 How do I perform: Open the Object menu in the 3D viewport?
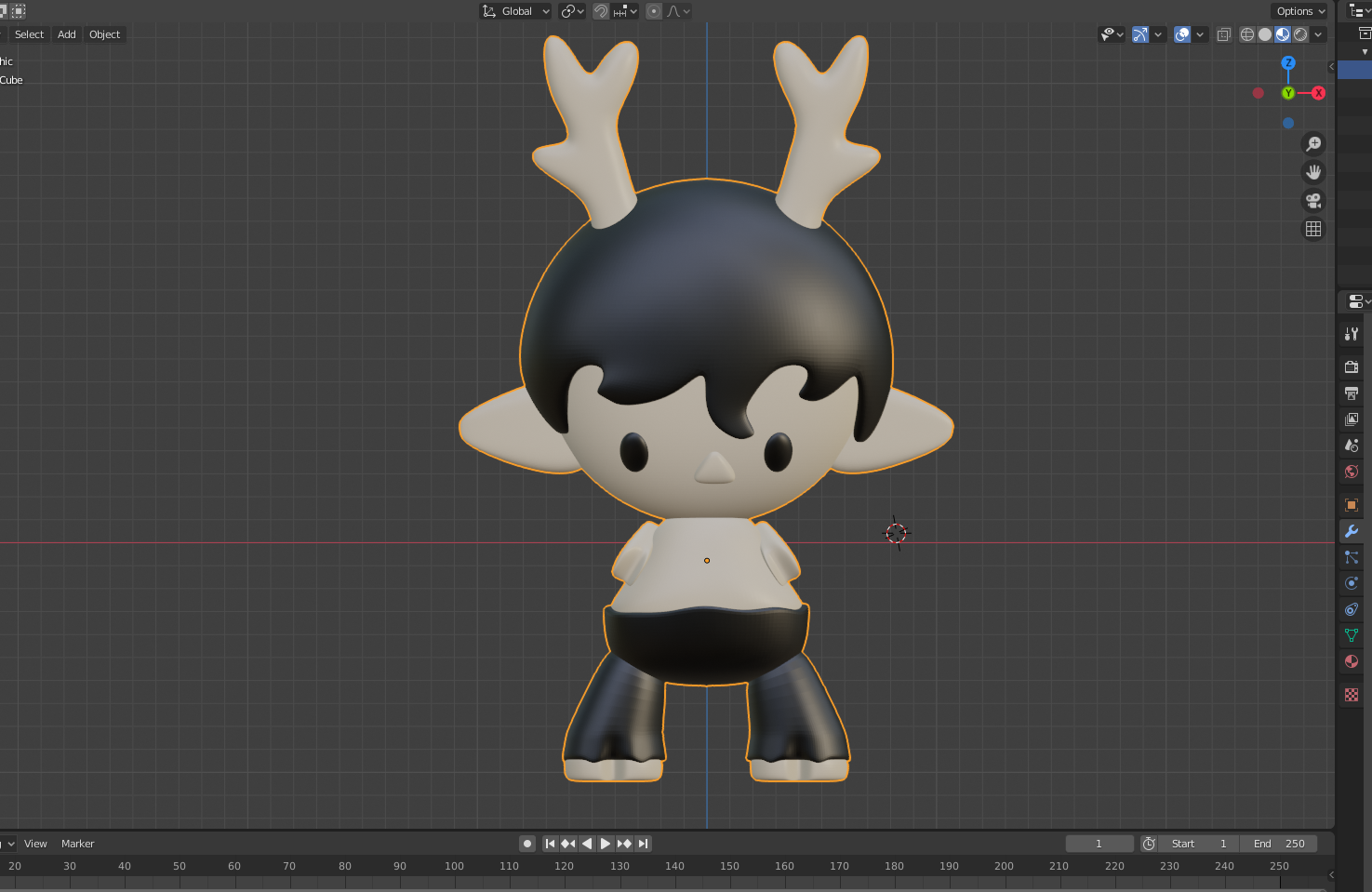pyautogui.click(x=104, y=34)
